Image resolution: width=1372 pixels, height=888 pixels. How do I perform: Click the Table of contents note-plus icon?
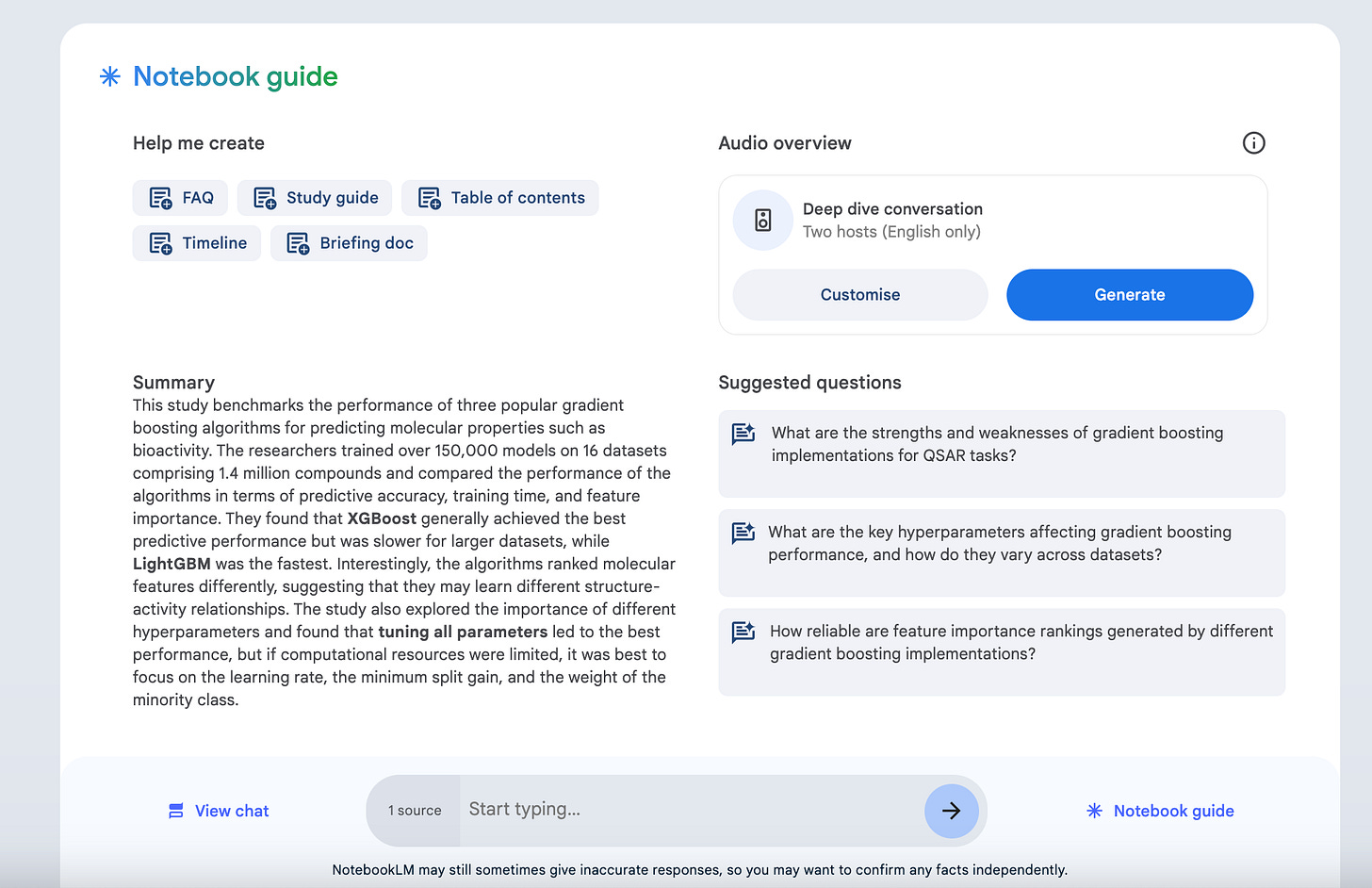(430, 198)
